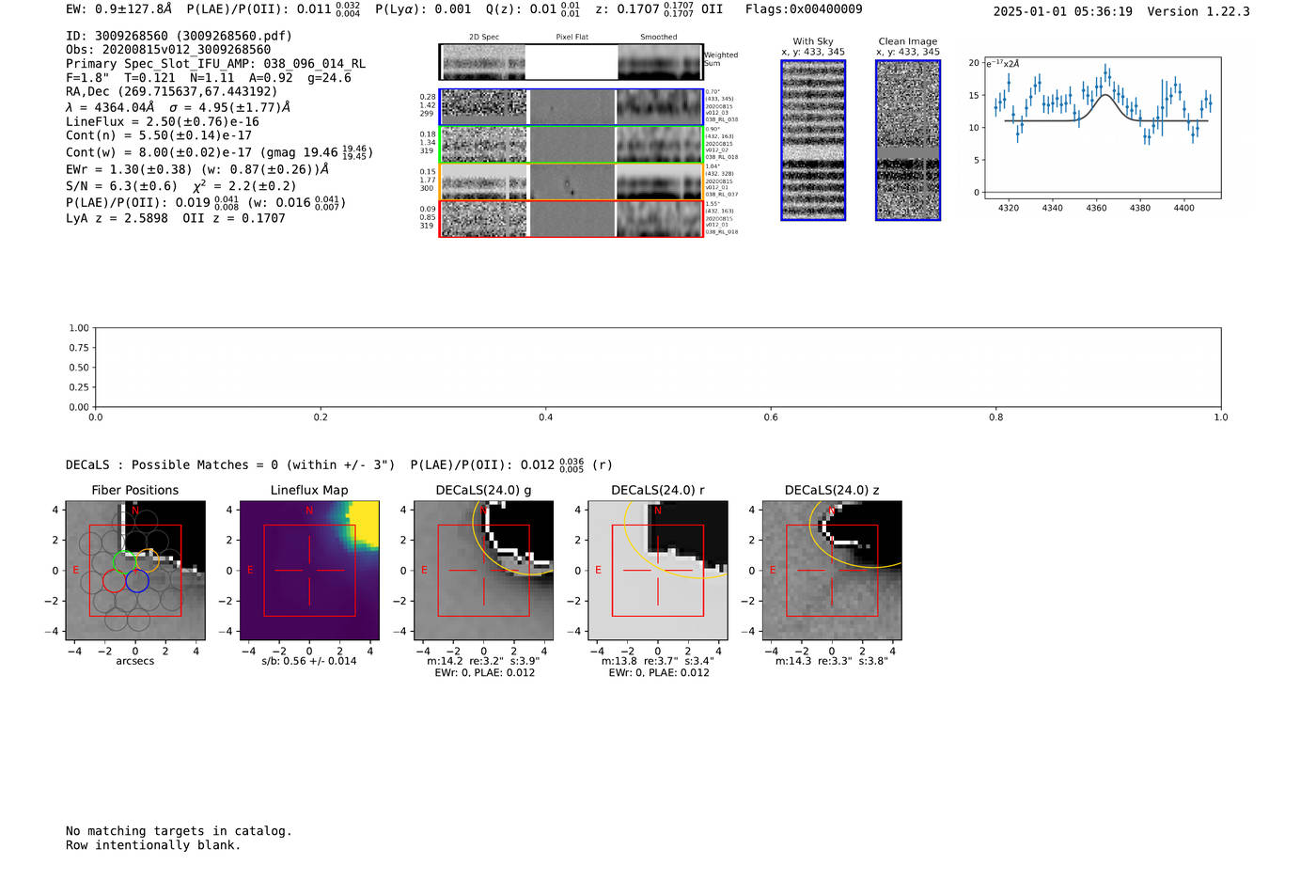Select the blue fiber circle in Fiber Positions
Image resolution: width=1316 pixels, height=896 pixels.
[137, 581]
